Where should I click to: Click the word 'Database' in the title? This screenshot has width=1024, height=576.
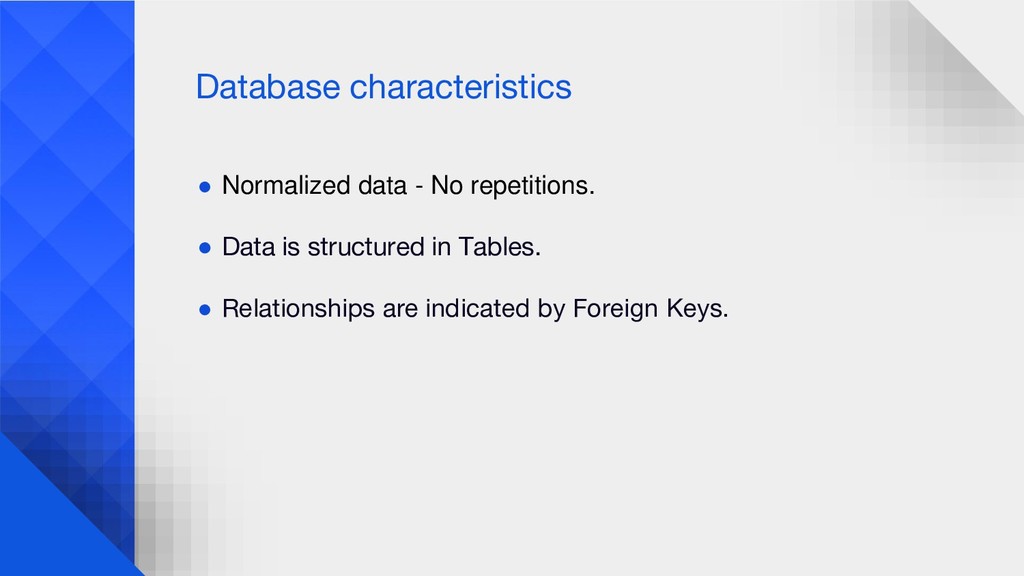tap(268, 87)
